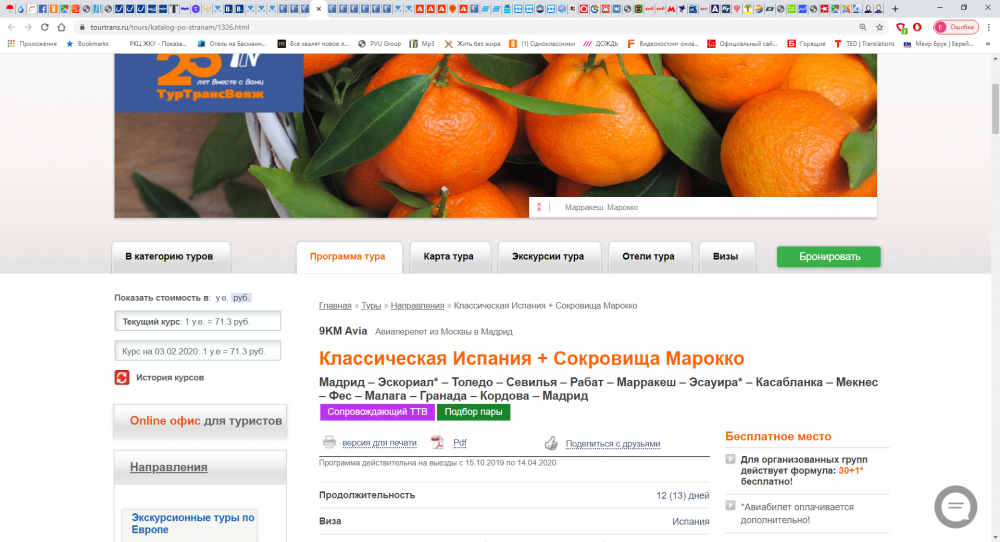Switch price currency to у.е.
1000x542 pixels.
click(221, 298)
